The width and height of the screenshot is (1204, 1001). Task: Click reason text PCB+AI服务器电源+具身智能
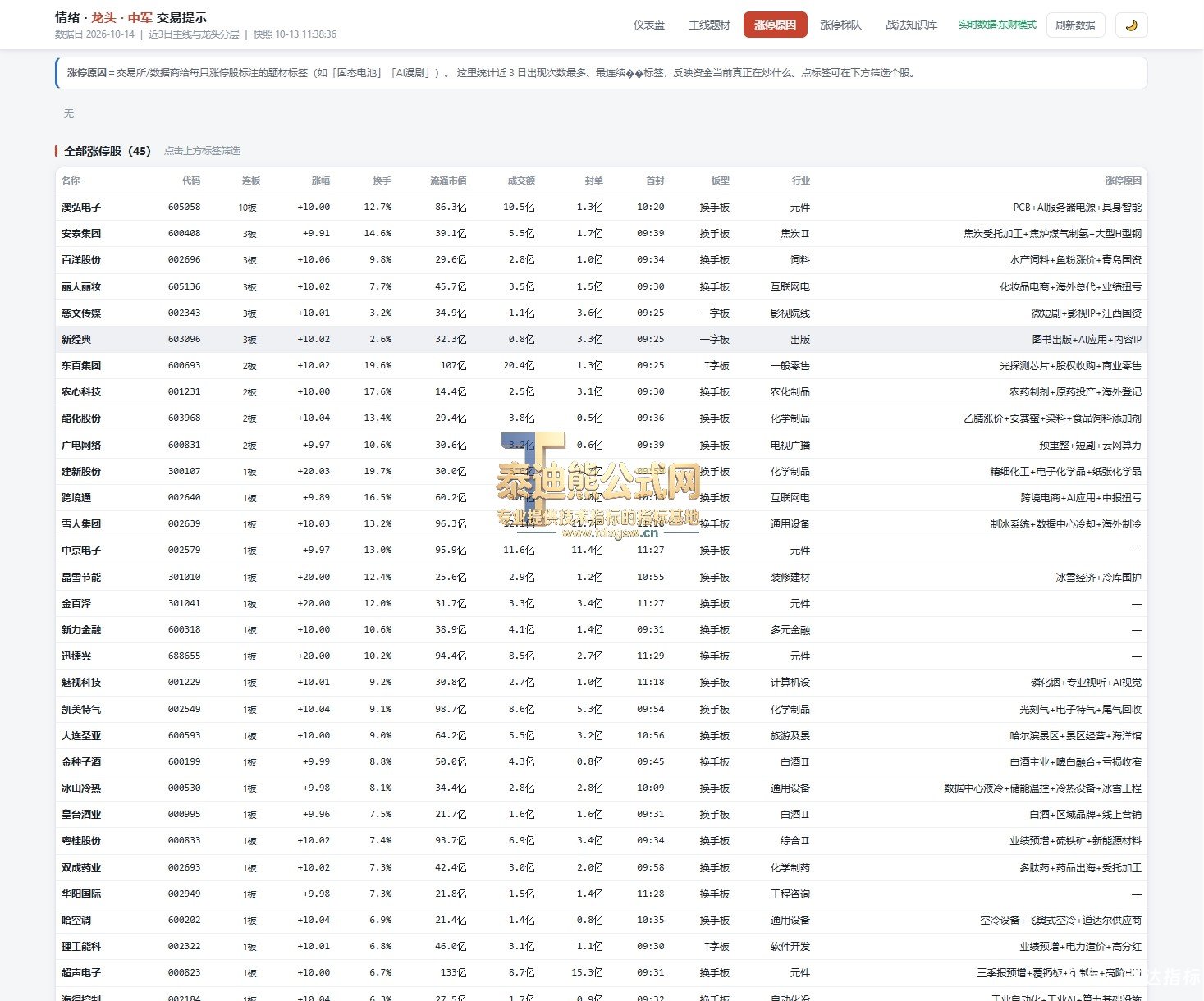coord(1077,208)
